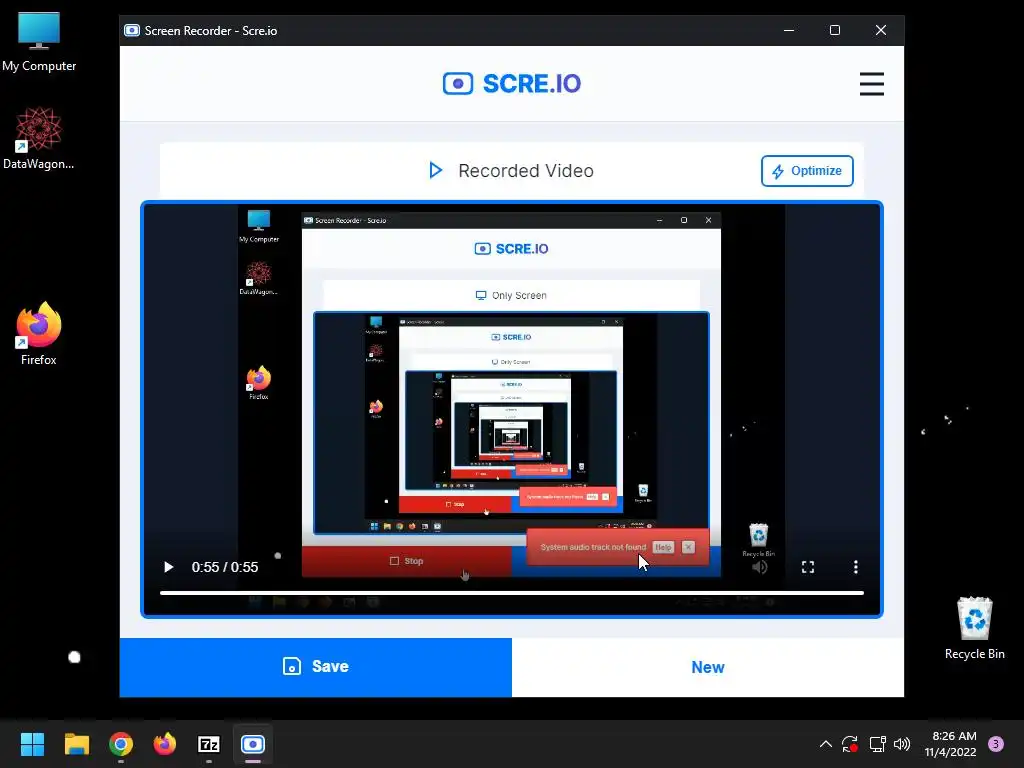This screenshot has width=1024, height=768.
Task: Click the Screen Recorder title bar icon
Action: (x=132, y=31)
